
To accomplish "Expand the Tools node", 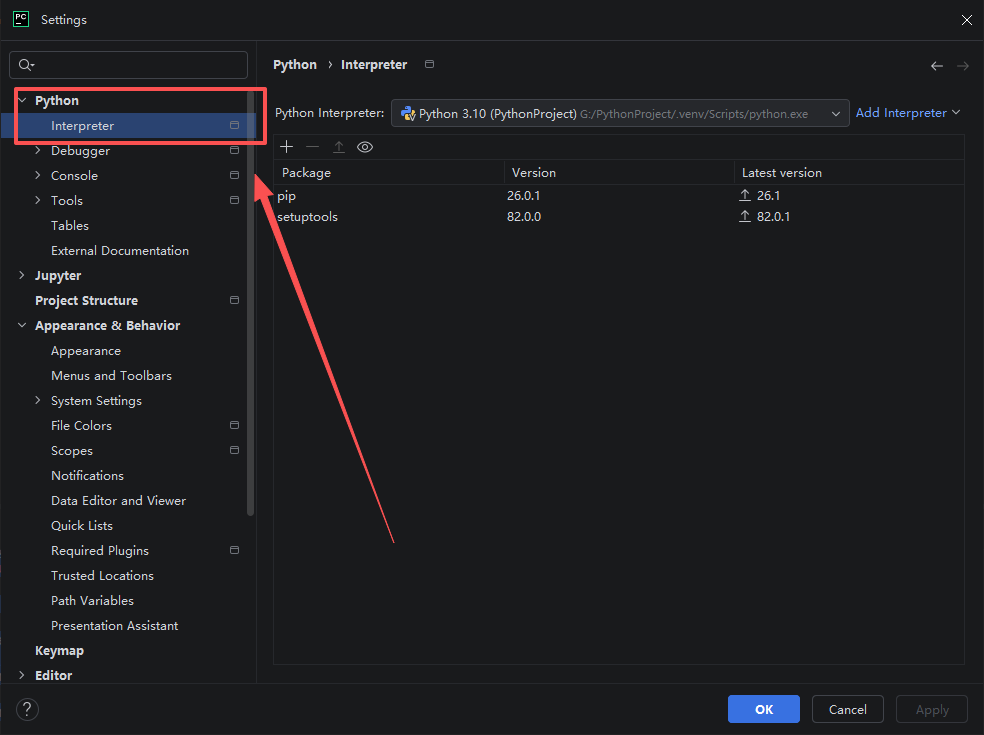I will point(38,200).
